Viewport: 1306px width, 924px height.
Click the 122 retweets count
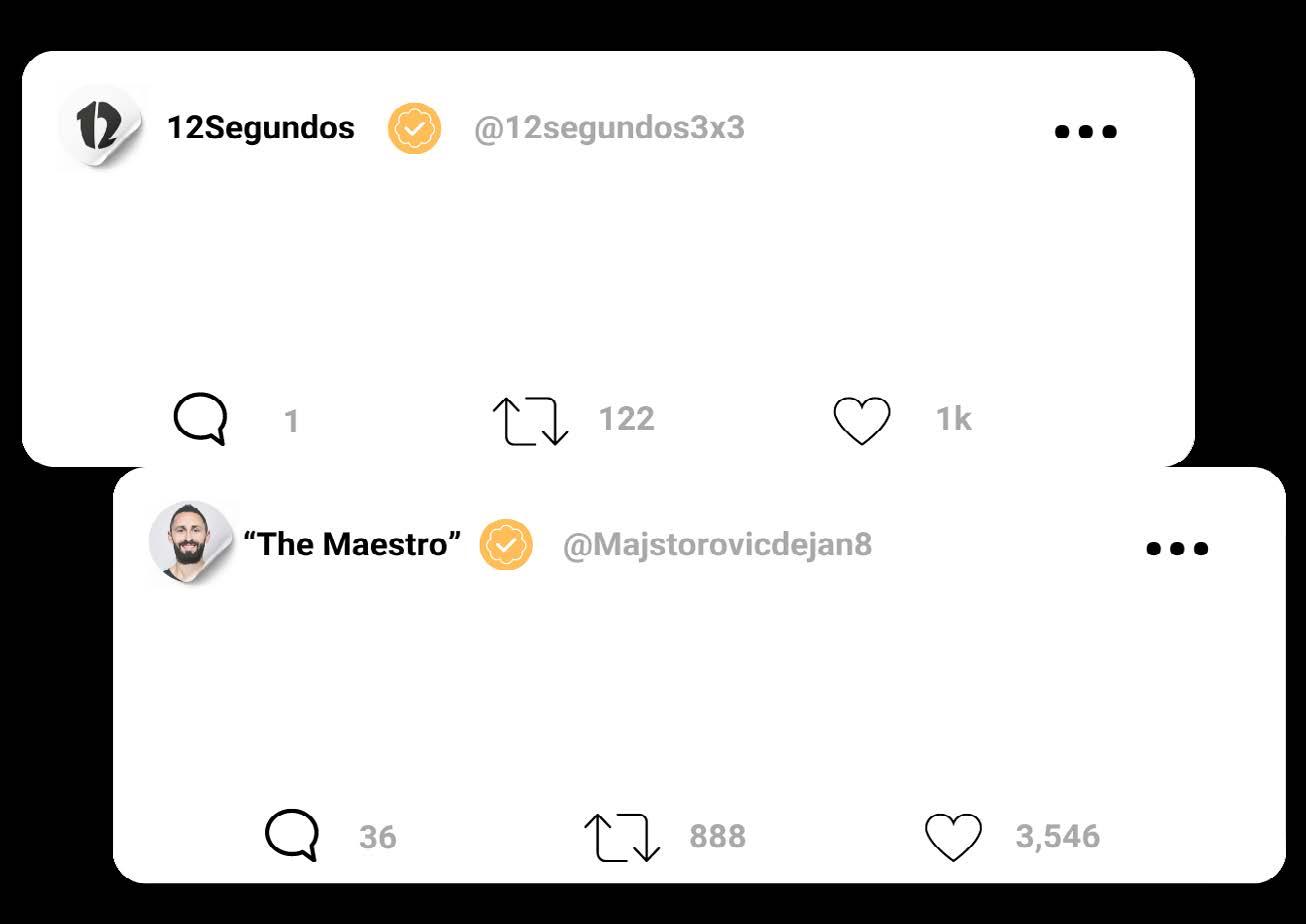(x=626, y=419)
